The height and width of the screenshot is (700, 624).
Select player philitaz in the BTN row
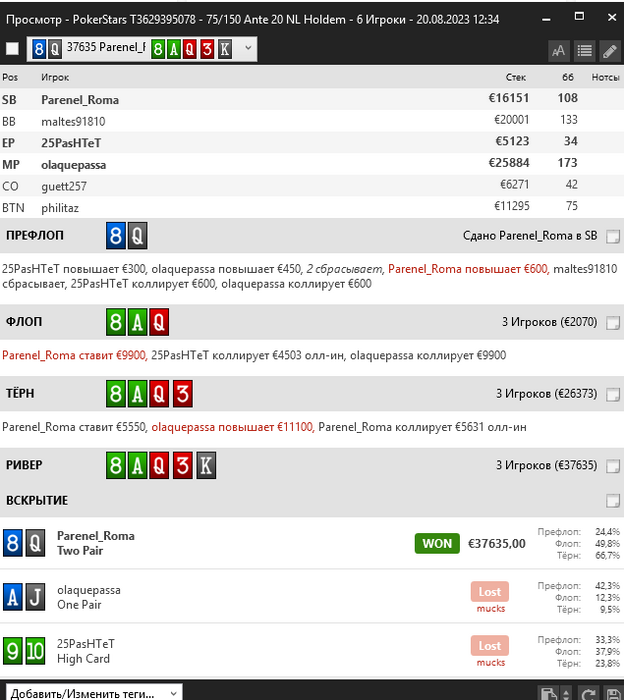(60, 208)
